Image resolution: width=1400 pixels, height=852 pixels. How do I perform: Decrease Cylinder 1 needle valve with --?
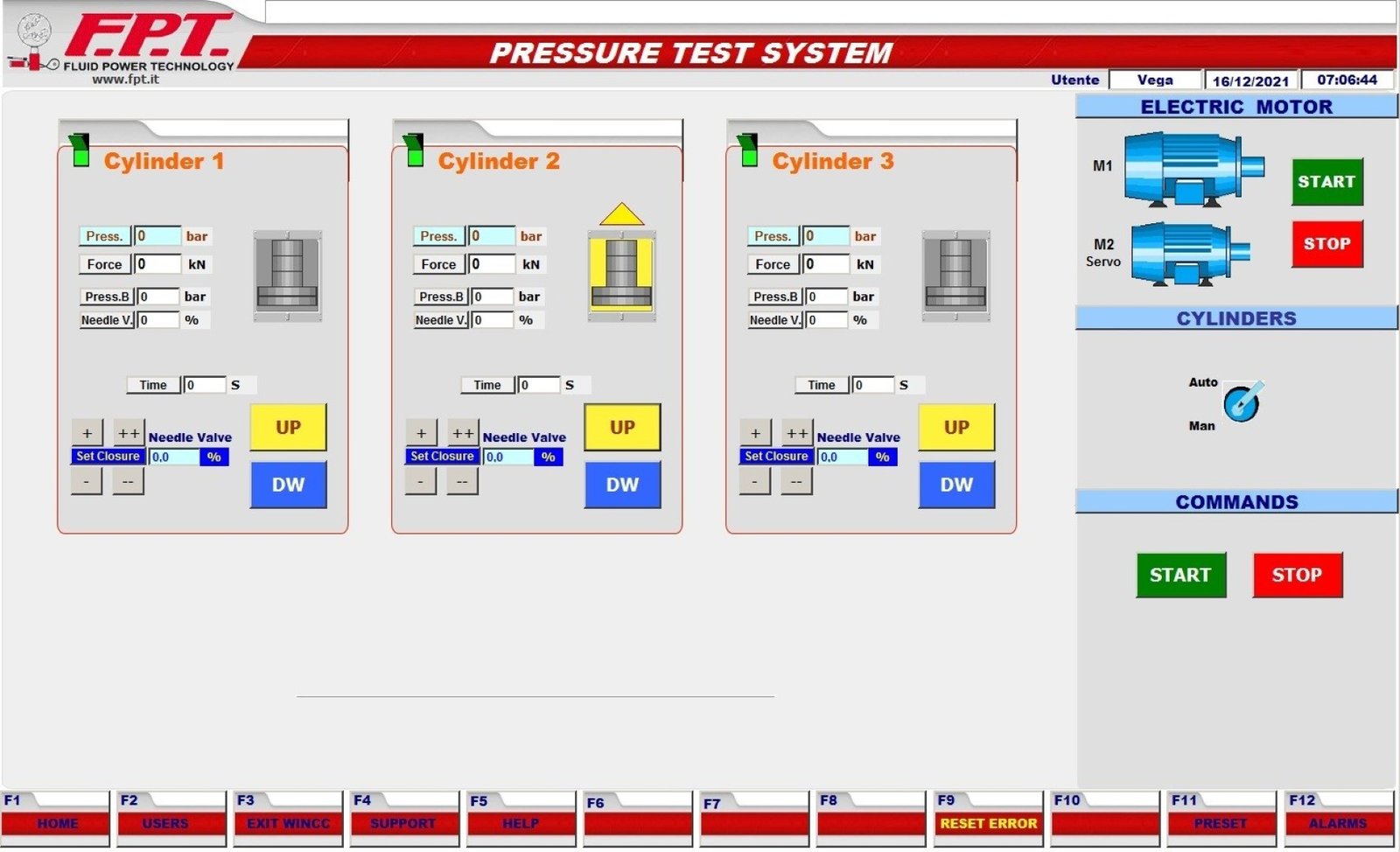pyautogui.click(x=129, y=481)
